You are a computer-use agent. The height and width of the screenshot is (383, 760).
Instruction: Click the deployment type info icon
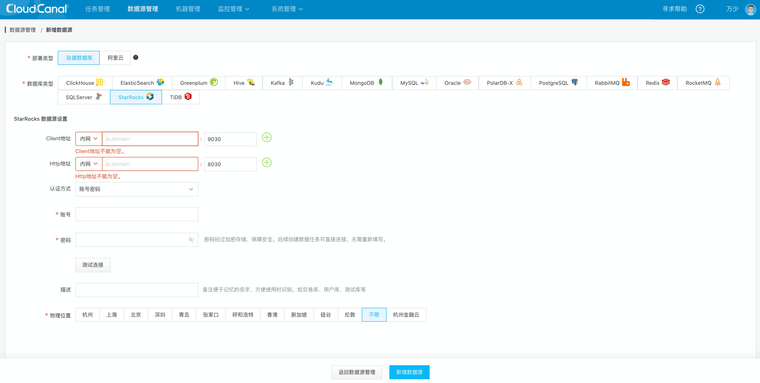point(136,57)
